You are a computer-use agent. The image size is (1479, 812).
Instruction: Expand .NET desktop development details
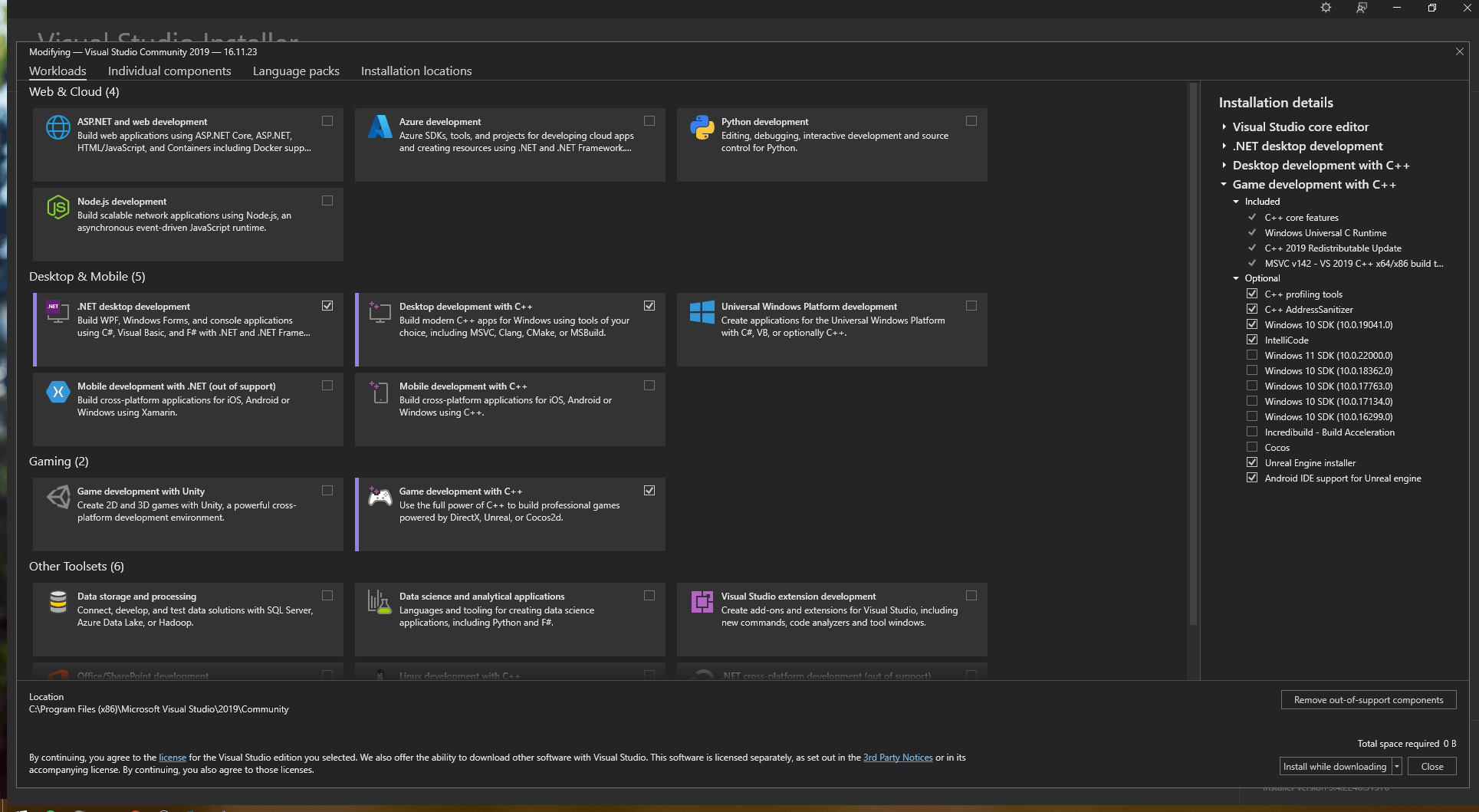coord(1224,146)
